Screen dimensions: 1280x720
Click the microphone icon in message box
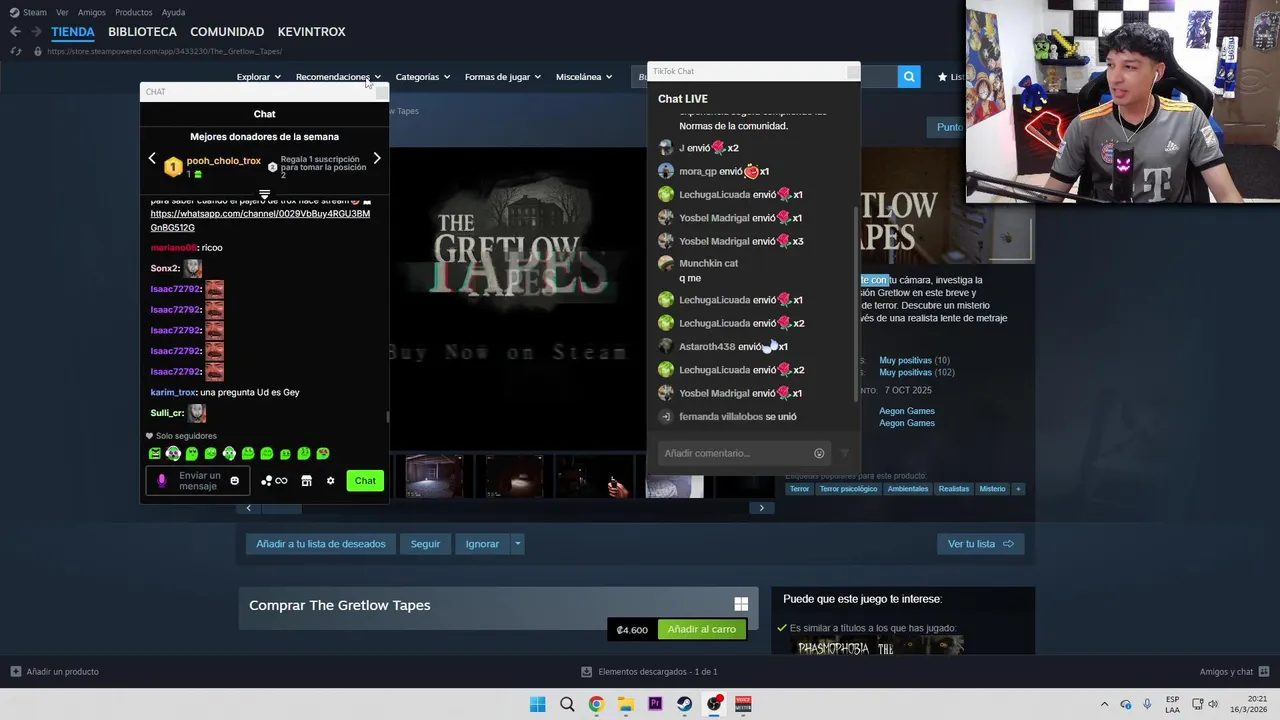click(162, 481)
